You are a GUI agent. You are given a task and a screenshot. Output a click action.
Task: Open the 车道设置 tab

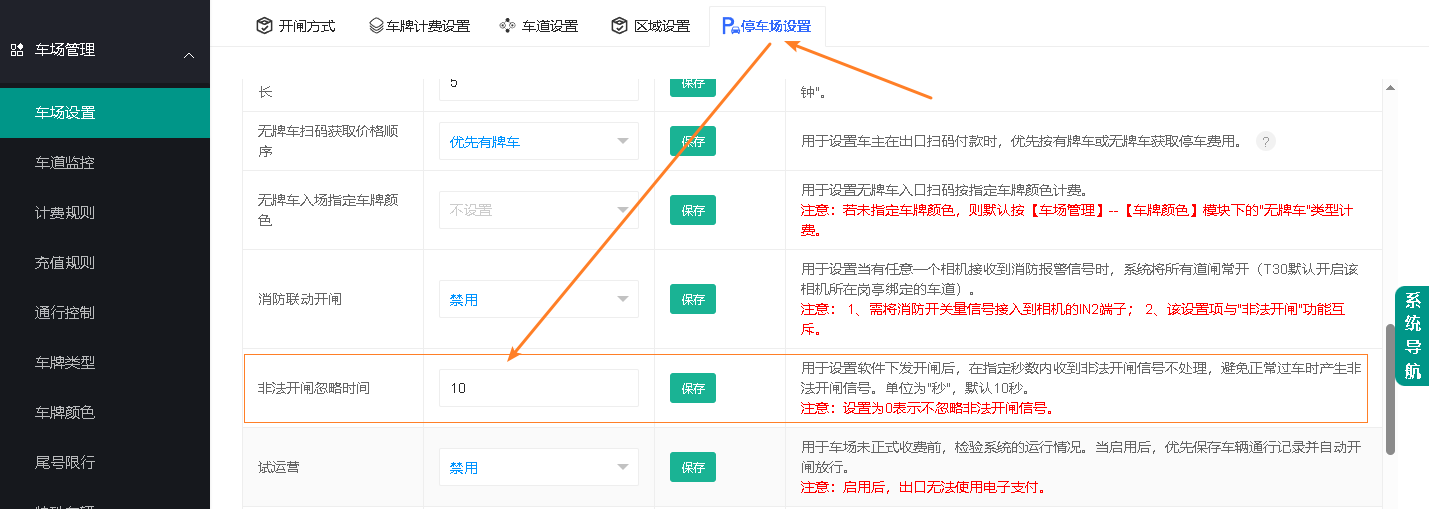[538, 26]
